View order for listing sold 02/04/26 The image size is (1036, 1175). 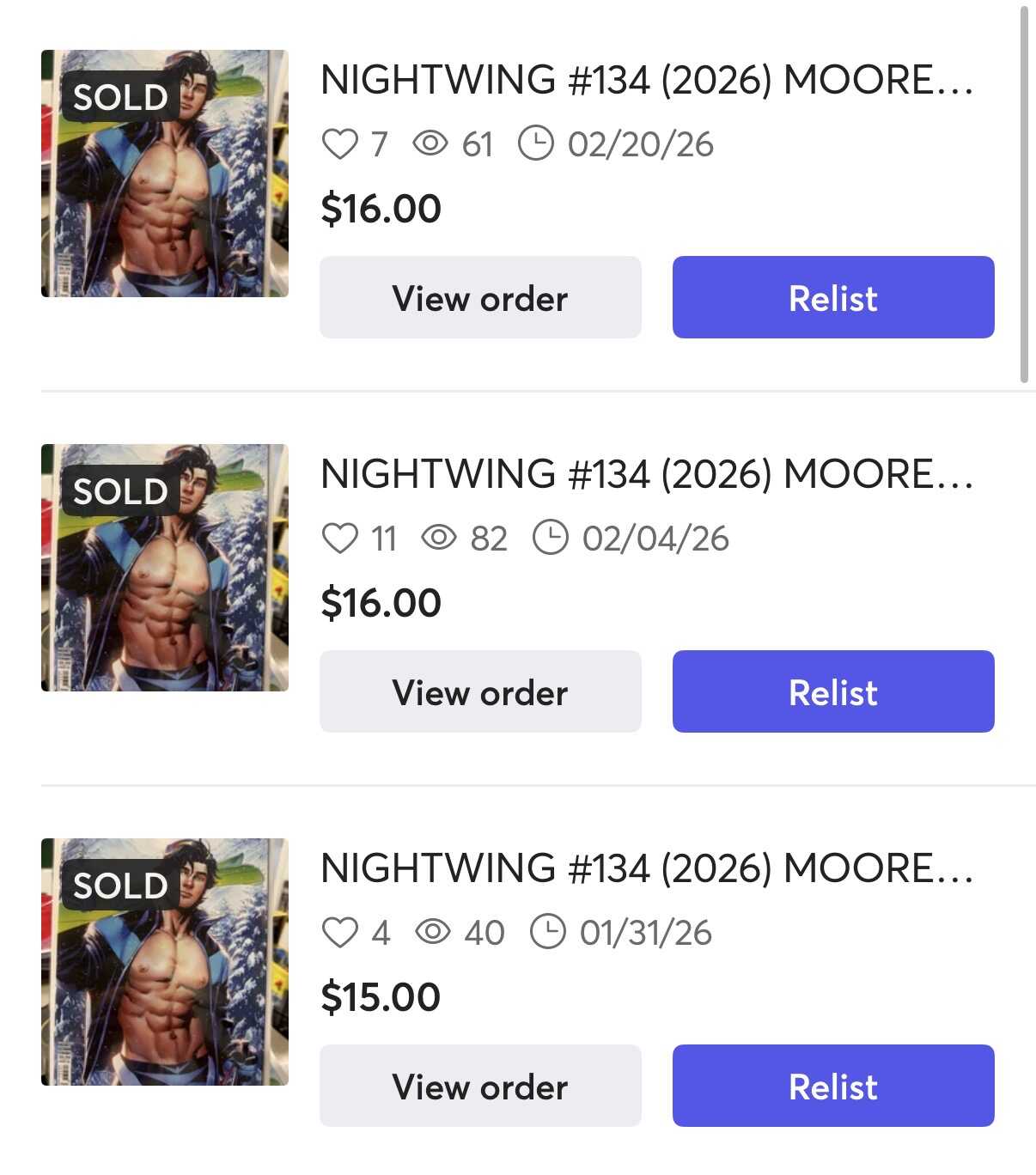pos(480,691)
